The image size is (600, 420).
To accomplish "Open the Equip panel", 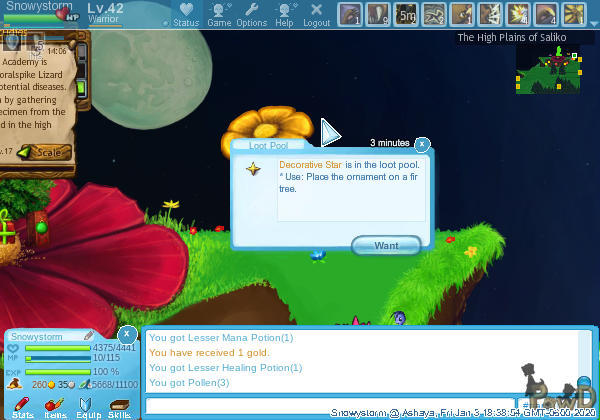I will 87,406.
